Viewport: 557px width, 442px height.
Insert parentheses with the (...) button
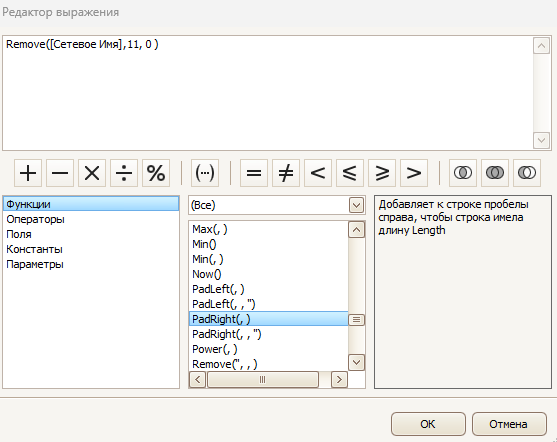(205, 173)
